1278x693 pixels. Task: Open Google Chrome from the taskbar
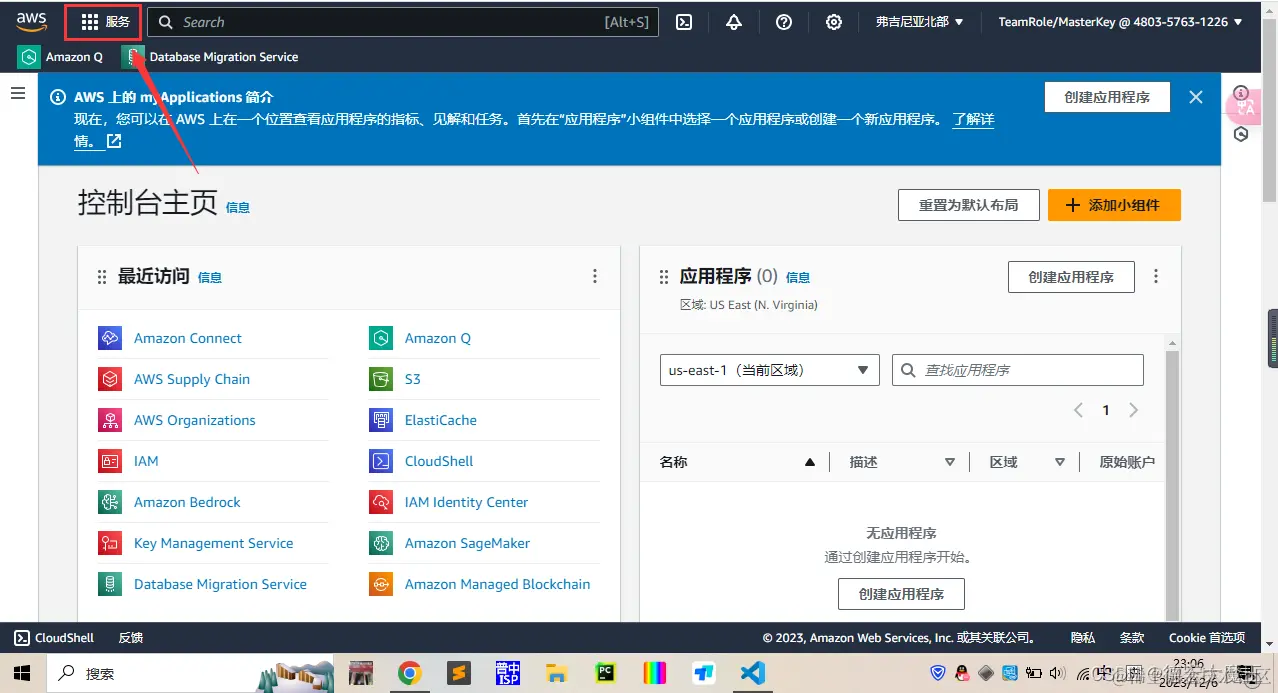(x=408, y=673)
